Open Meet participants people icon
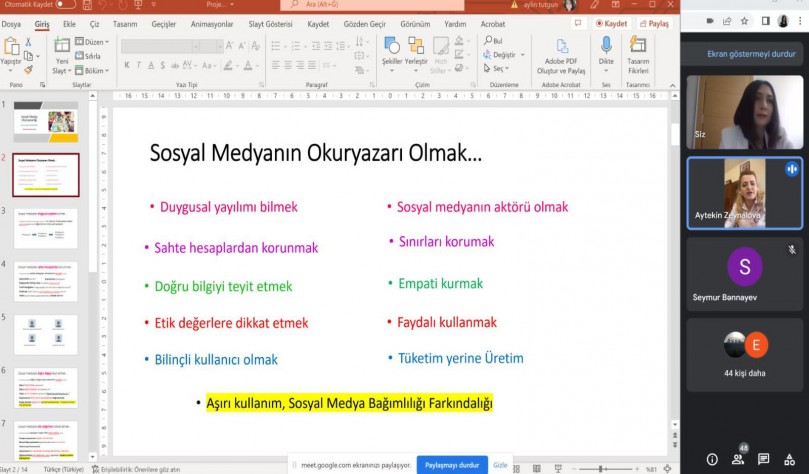The width and height of the screenshot is (809, 474). click(x=738, y=459)
